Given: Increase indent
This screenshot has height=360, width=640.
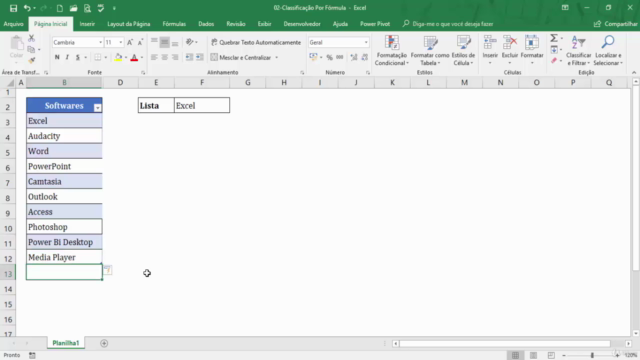Looking at the screenshot, I should (200, 58).
